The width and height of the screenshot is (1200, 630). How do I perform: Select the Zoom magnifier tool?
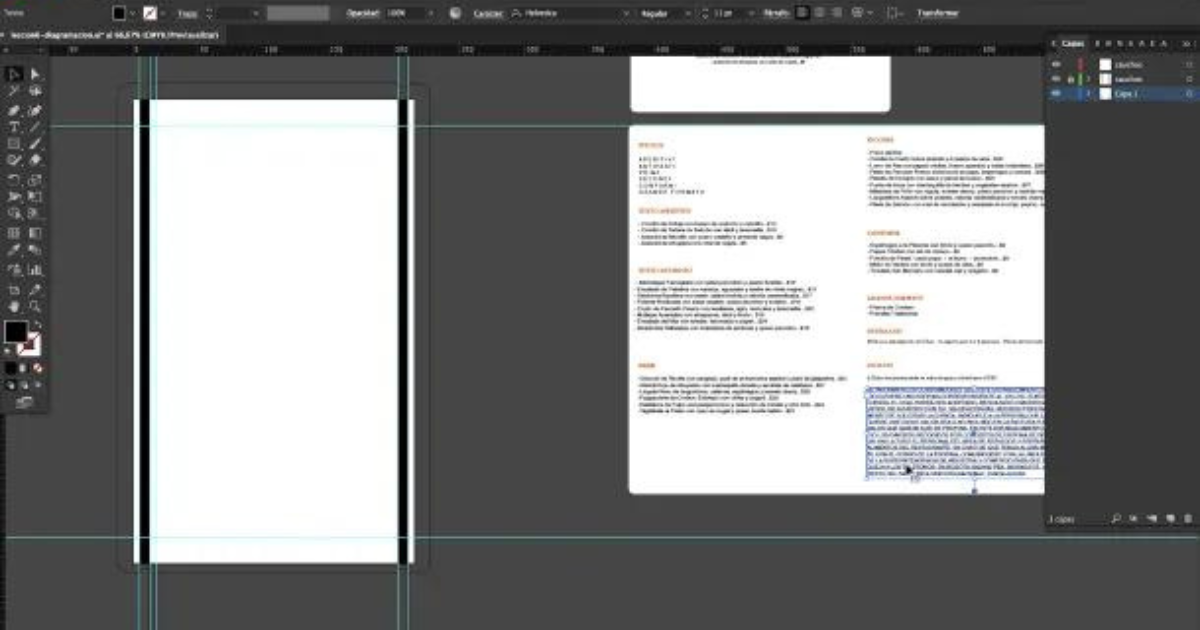pyautogui.click(x=35, y=306)
